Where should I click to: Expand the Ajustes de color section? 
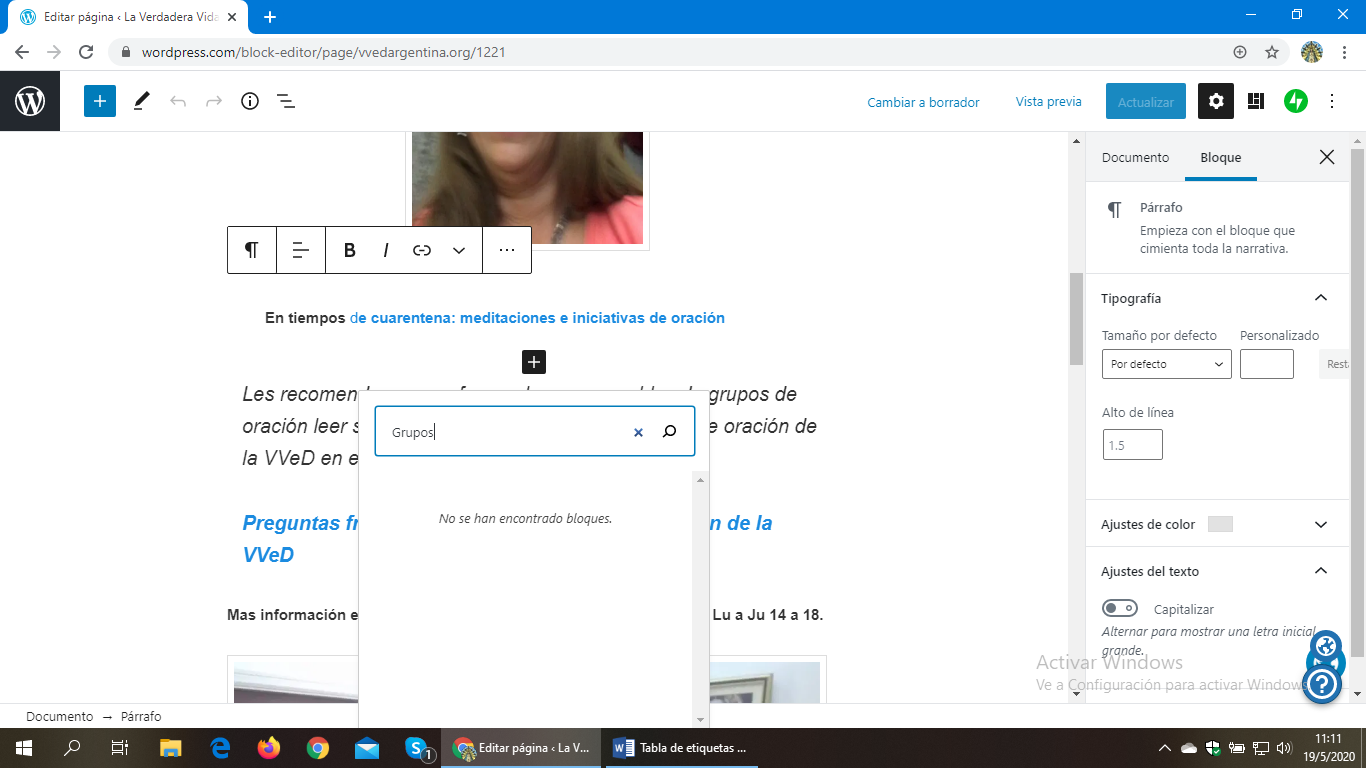click(x=1320, y=524)
